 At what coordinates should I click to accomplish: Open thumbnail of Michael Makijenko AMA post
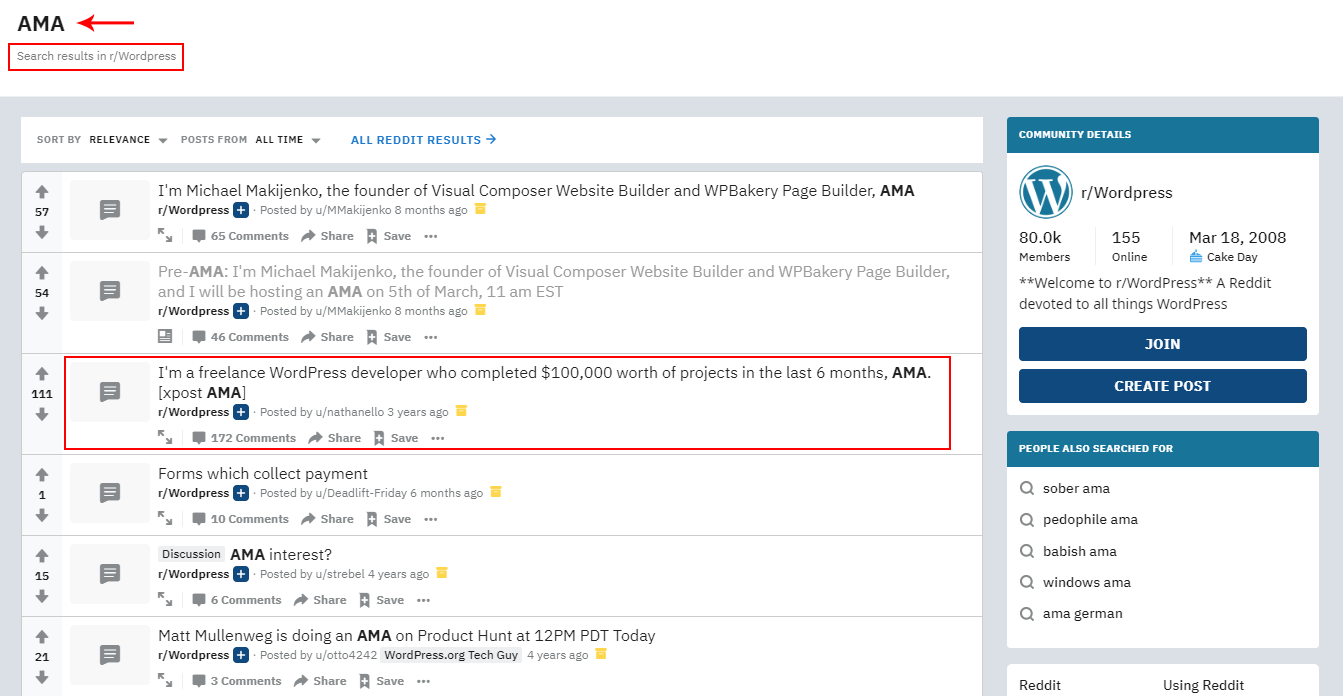click(110, 210)
